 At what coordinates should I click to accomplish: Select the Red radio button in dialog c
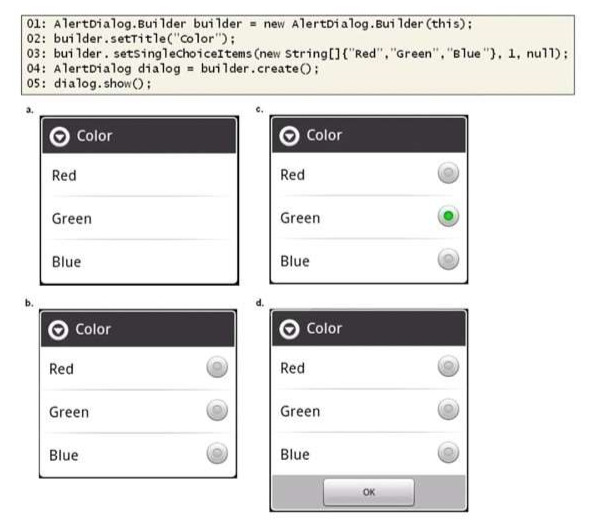448,173
